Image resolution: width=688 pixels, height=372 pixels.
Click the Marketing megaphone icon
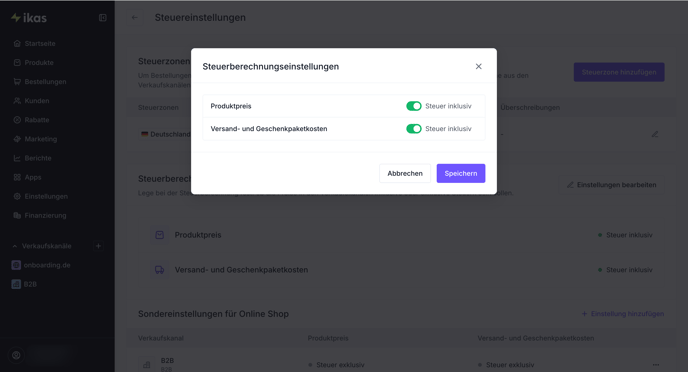coord(17,139)
